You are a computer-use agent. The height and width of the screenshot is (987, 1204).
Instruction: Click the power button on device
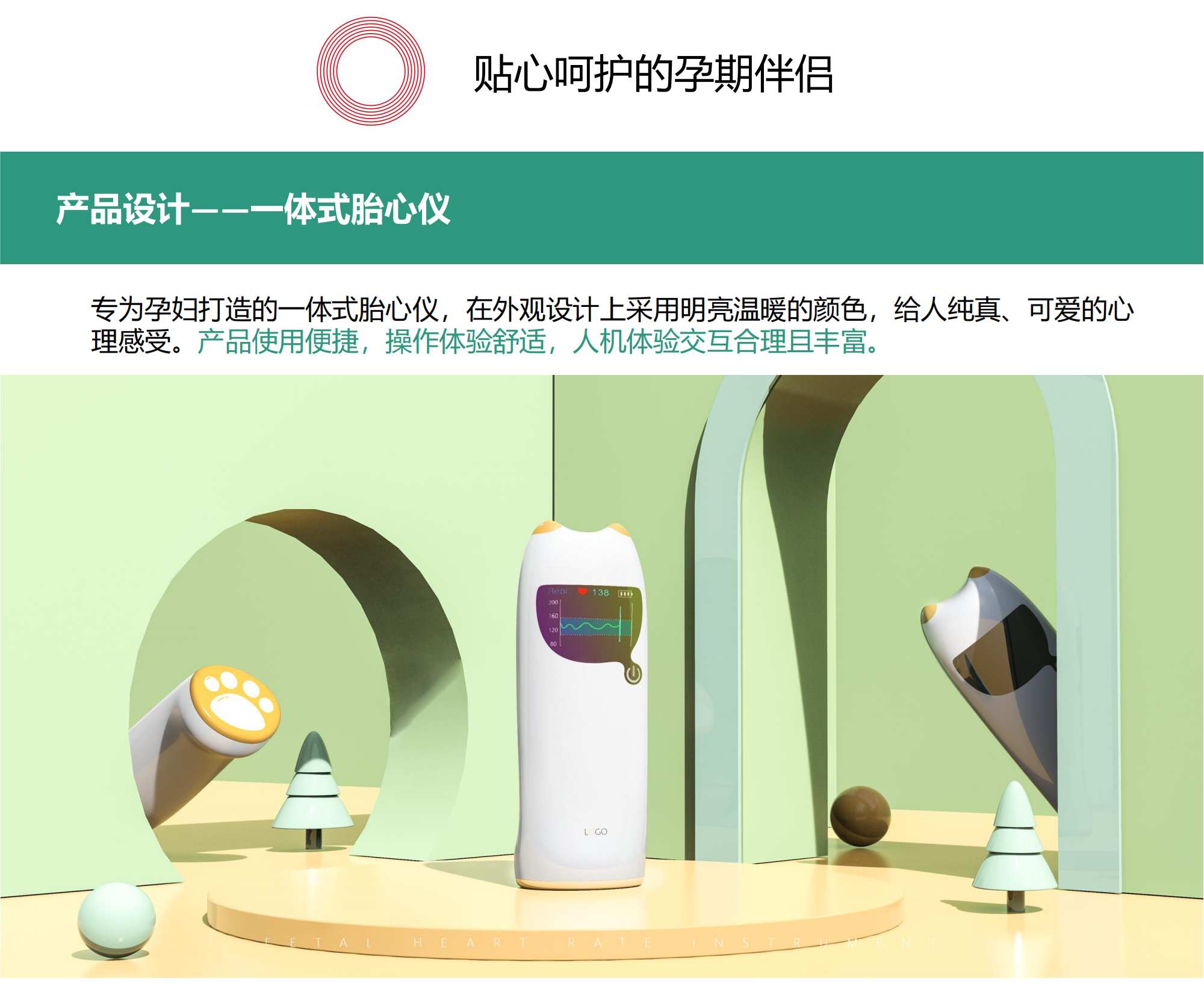click(x=633, y=674)
